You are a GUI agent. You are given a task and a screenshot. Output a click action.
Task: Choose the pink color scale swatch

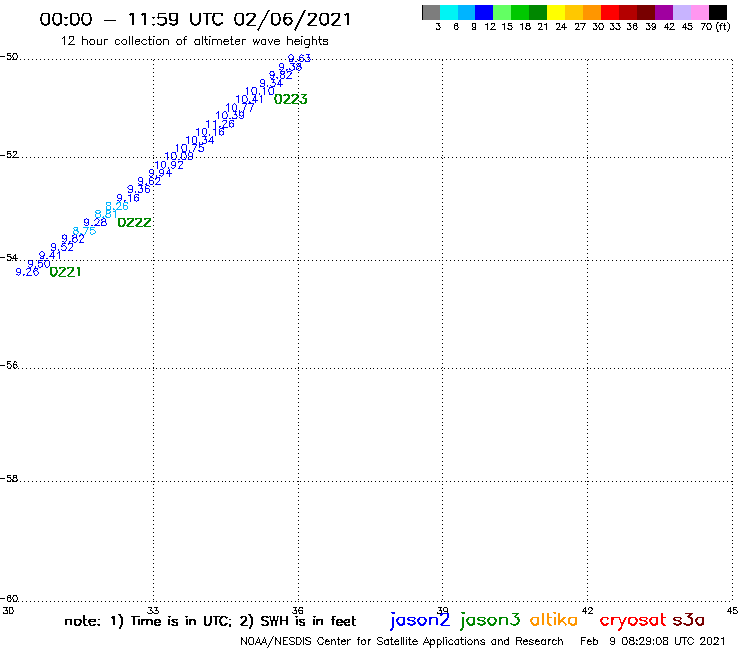tap(699, 13)
